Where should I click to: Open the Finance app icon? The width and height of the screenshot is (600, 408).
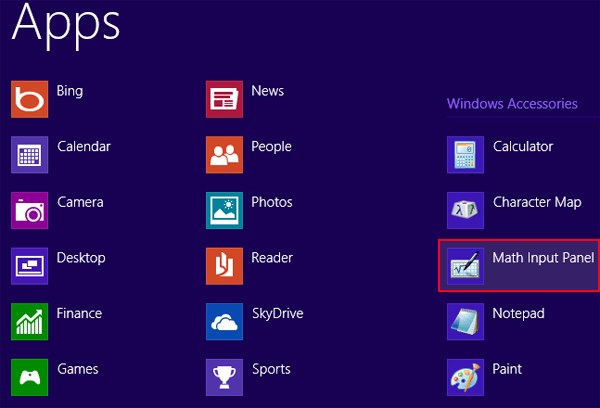coord(29,322)
